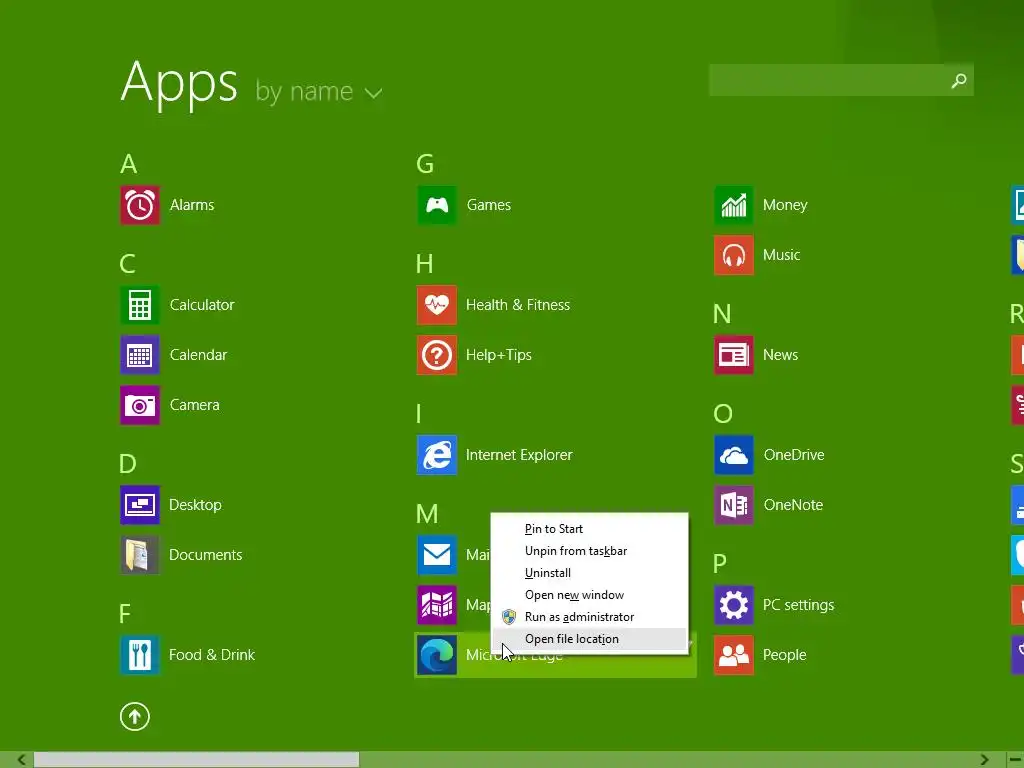
Task: Click the scrollbar left arrow
Action: pos(21,760)
